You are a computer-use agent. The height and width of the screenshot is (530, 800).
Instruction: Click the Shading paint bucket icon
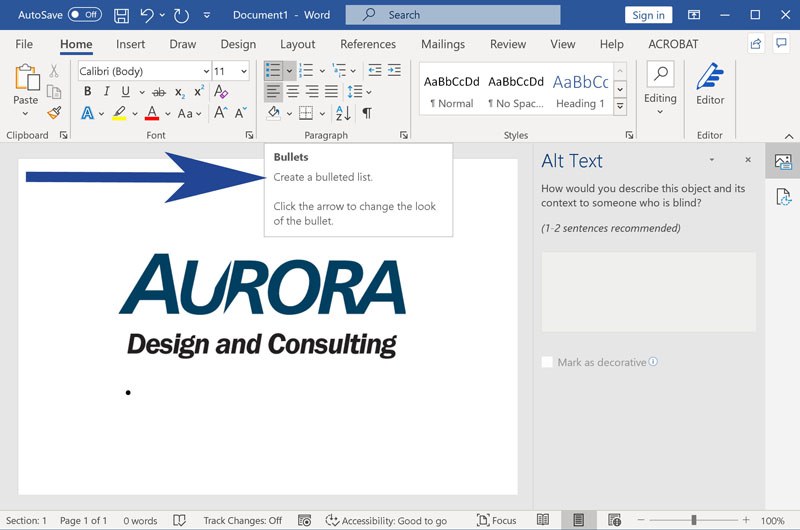[274, 113]
